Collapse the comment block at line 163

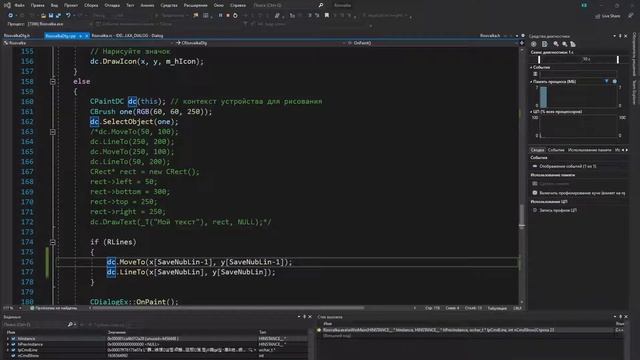[x=53, y=132]
